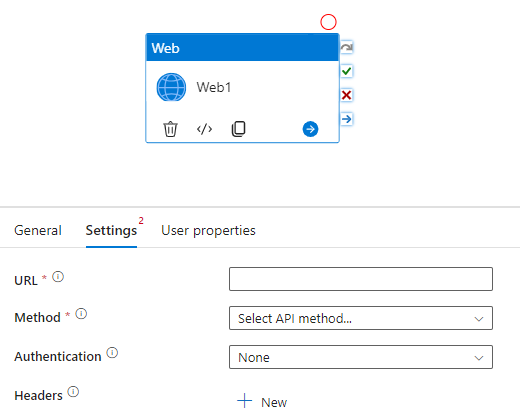Screen dimensions: 520x420
Task: Switch to the General tab
Action: click(x=38, y=230)
